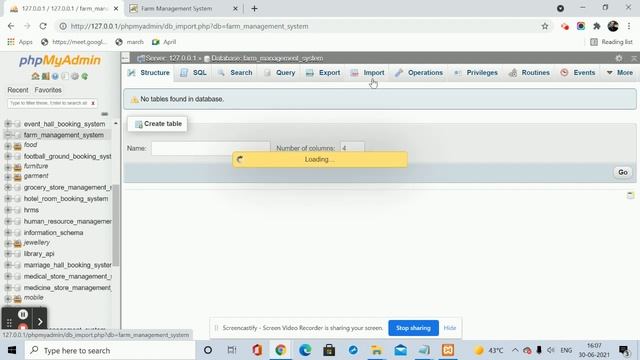Screen dimensions: 640x360
Task: Click the log out icon beside home
Action: coord(45,76)
